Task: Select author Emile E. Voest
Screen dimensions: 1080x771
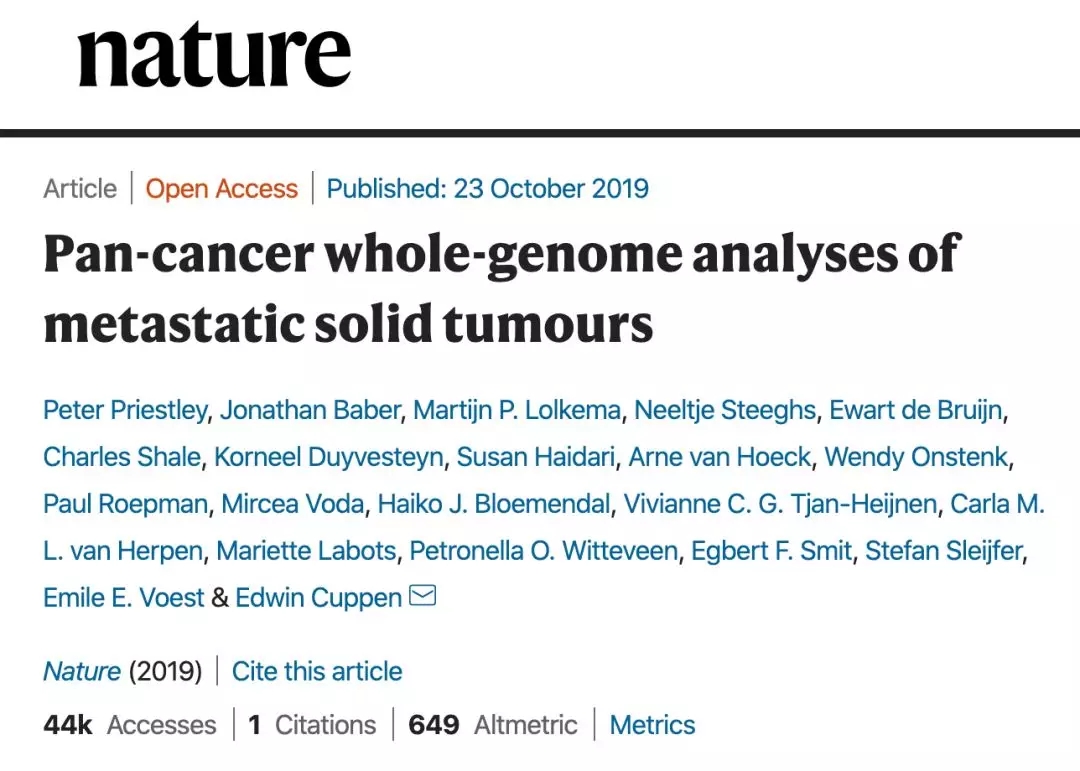Action: (124, 598)
